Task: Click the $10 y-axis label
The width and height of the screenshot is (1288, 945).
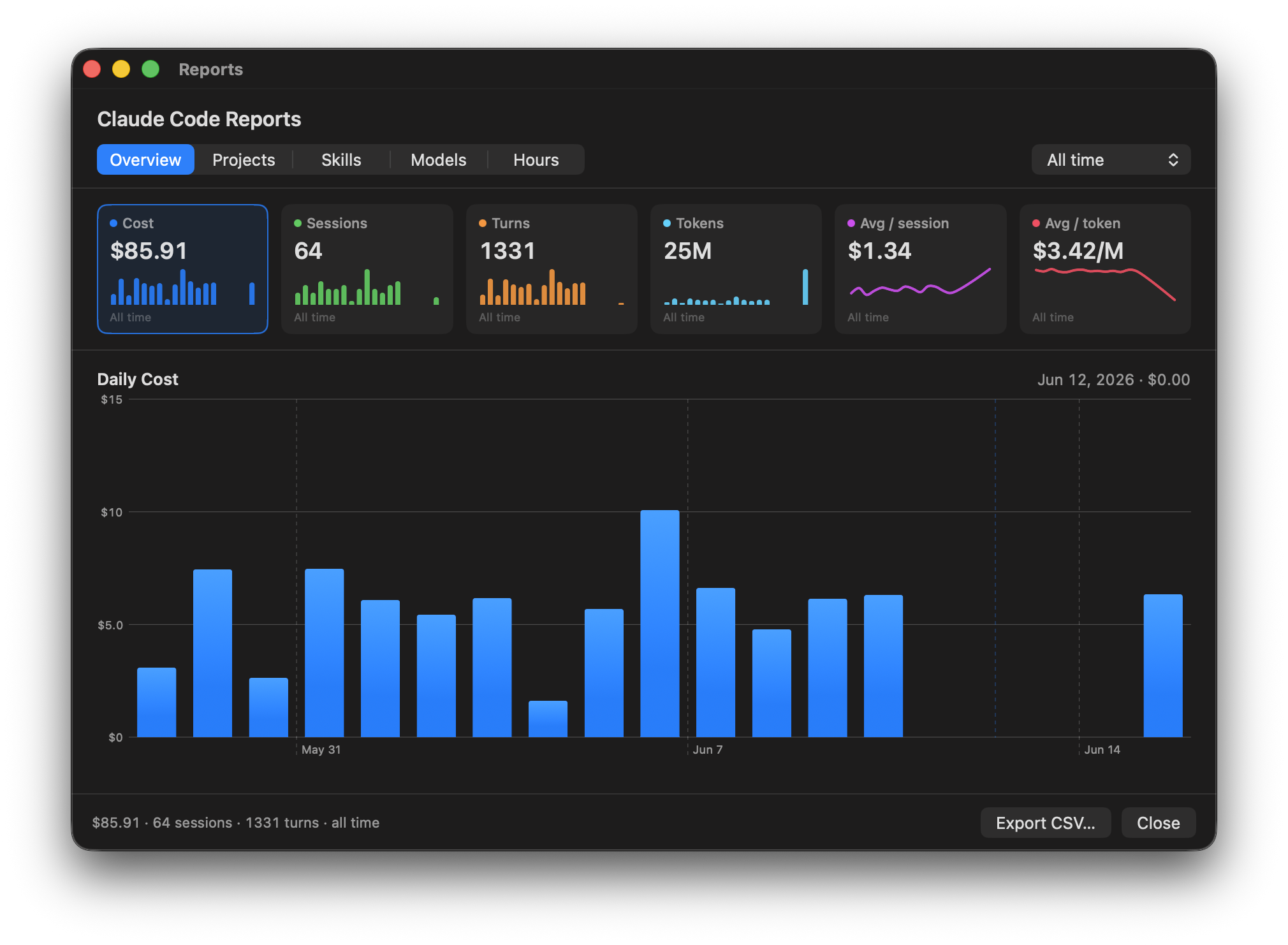Action: (x=112, y=512)
